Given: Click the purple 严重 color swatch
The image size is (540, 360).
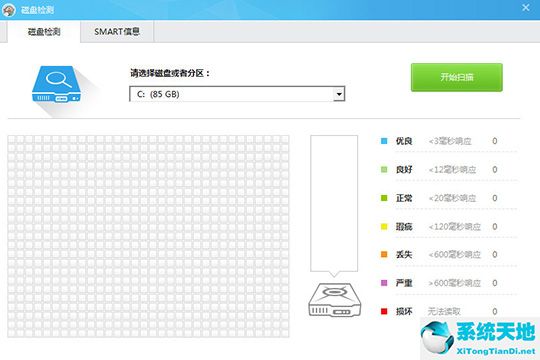Looking at the screenshot, I should coord(384,283).
